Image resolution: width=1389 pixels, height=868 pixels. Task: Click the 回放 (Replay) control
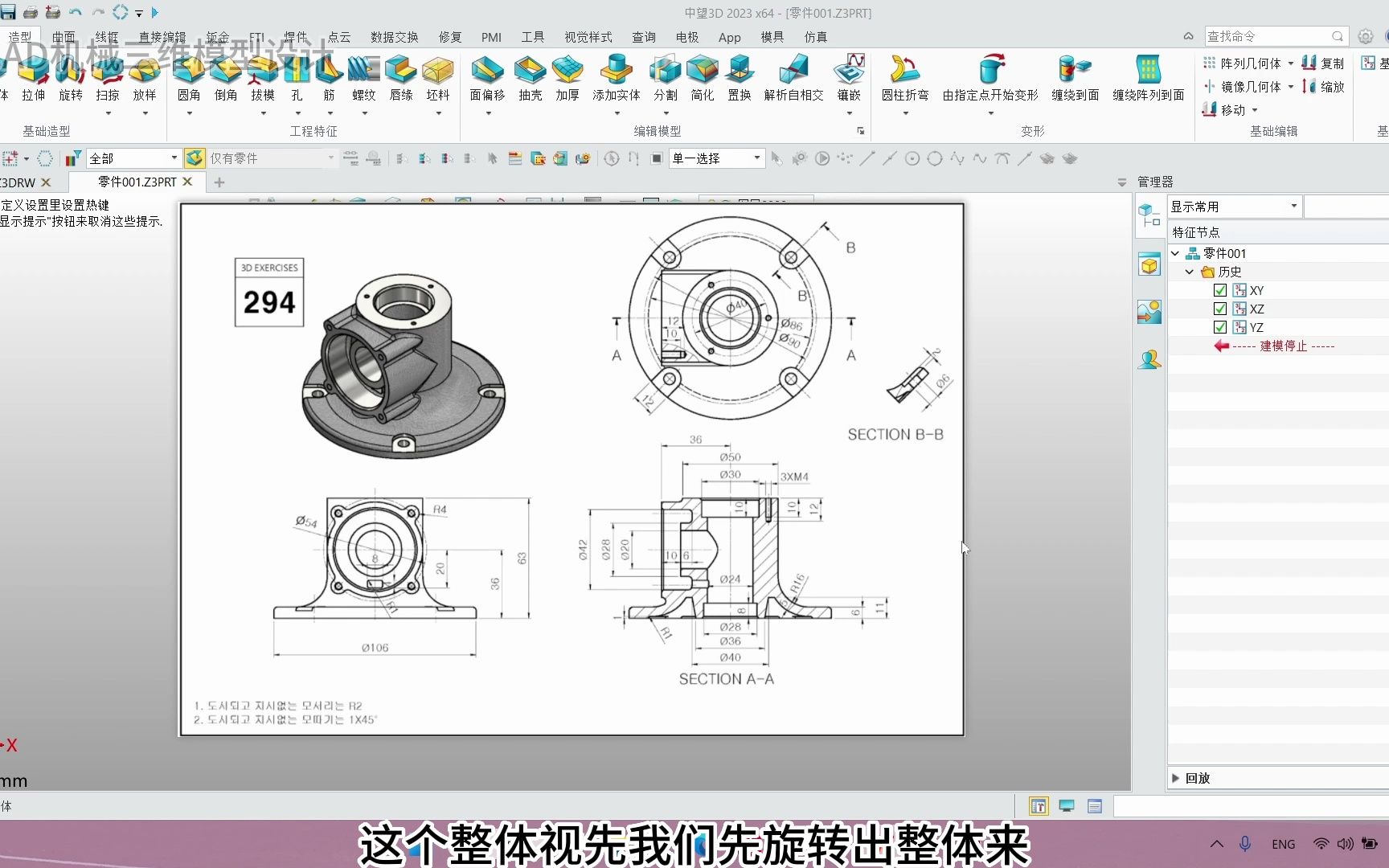pos(1195,778)
